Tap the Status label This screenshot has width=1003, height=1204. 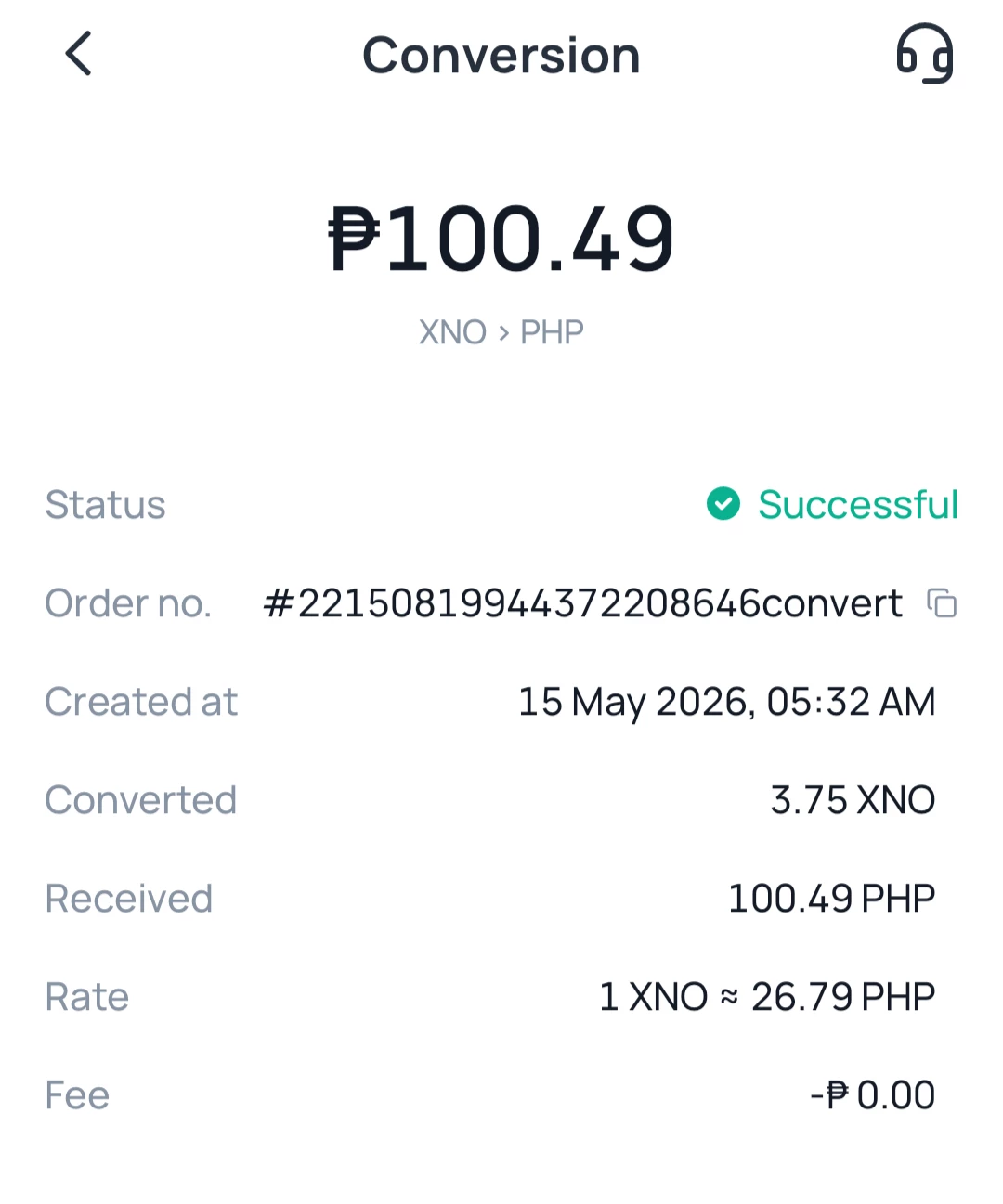point(106,505)
